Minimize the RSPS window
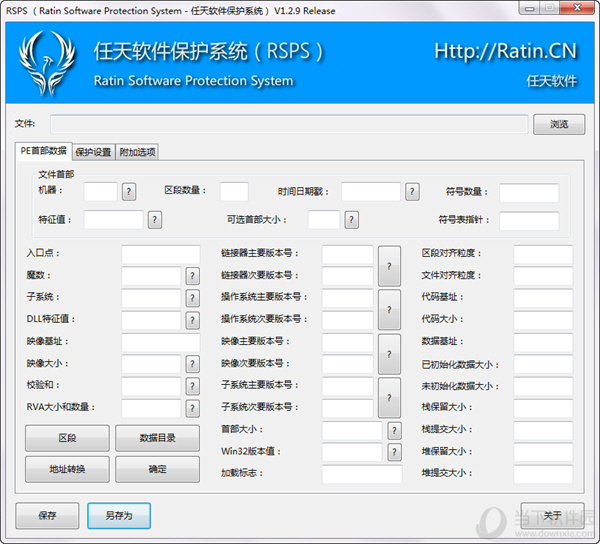The width and height of the screenshot is (600, 544). pos(530,8)
